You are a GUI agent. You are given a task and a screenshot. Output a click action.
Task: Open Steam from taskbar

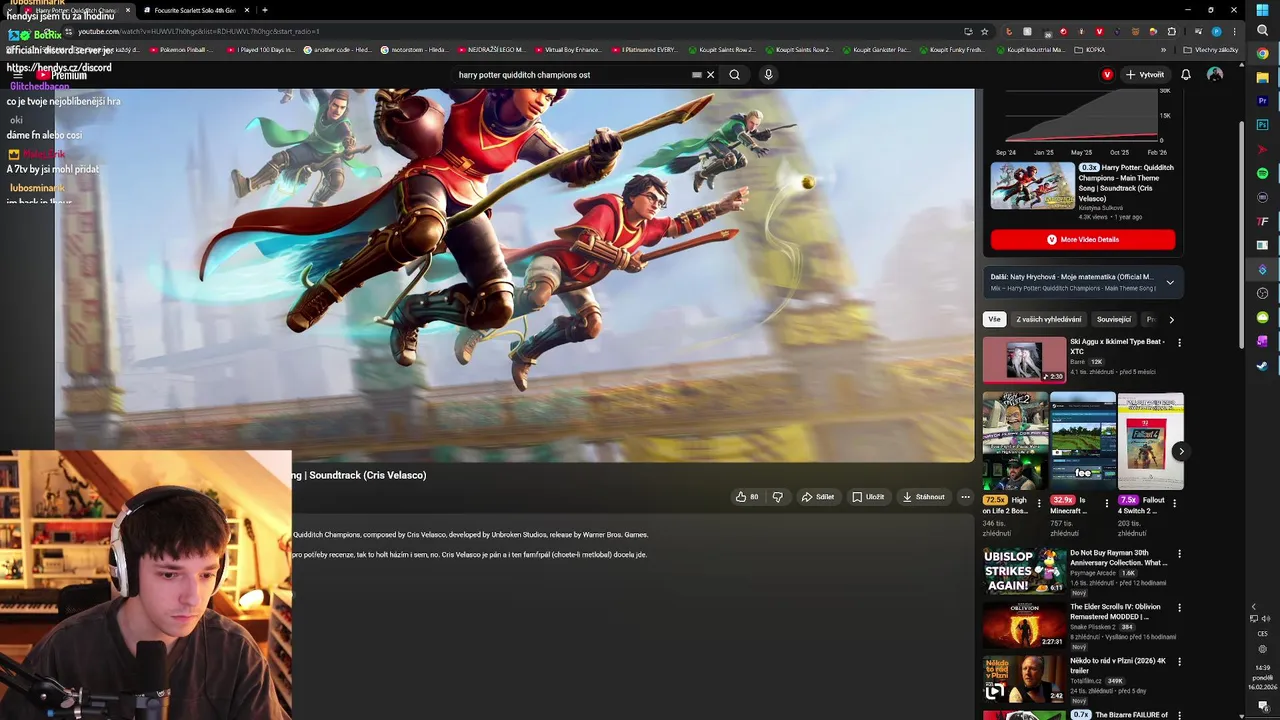click(x=1262, y=366)
